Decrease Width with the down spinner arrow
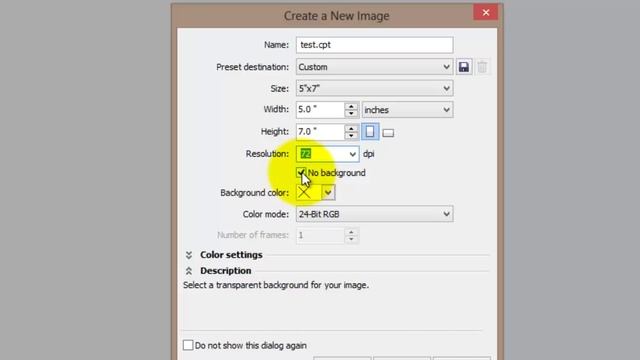640x360 pixels. pyautogui.click(x=351, y=114)
